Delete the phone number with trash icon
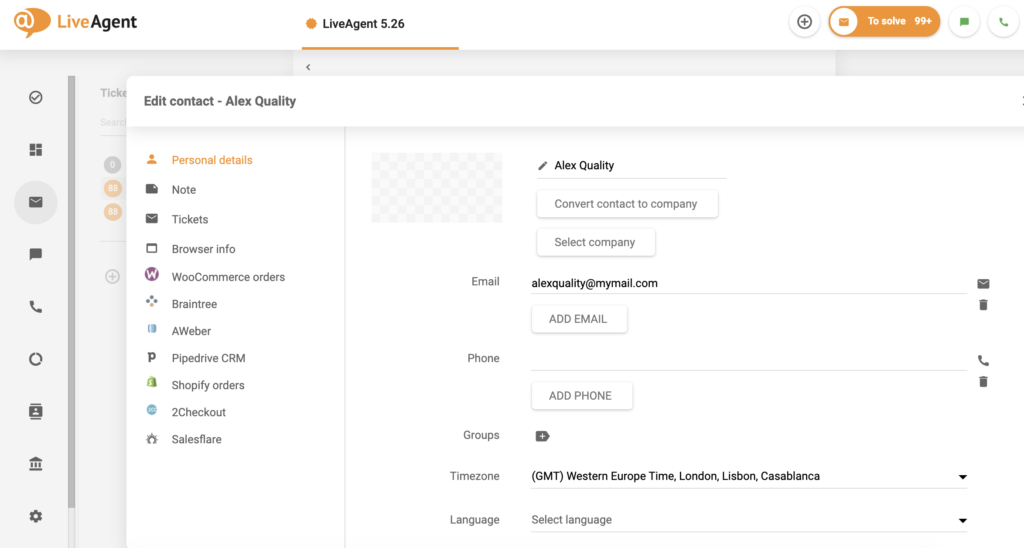Image resolution: width=1024 pixels, height=548 pixels. click(x=983, y=382)
